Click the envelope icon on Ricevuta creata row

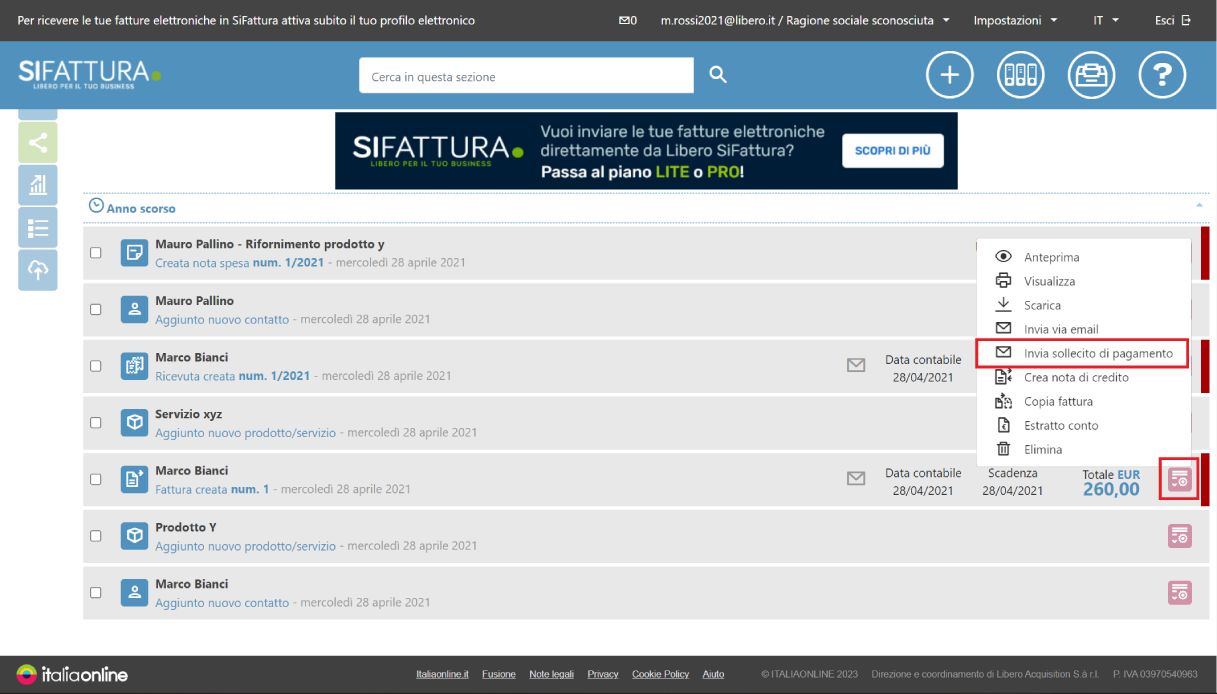pyautogui.click(x=856, y=366)
